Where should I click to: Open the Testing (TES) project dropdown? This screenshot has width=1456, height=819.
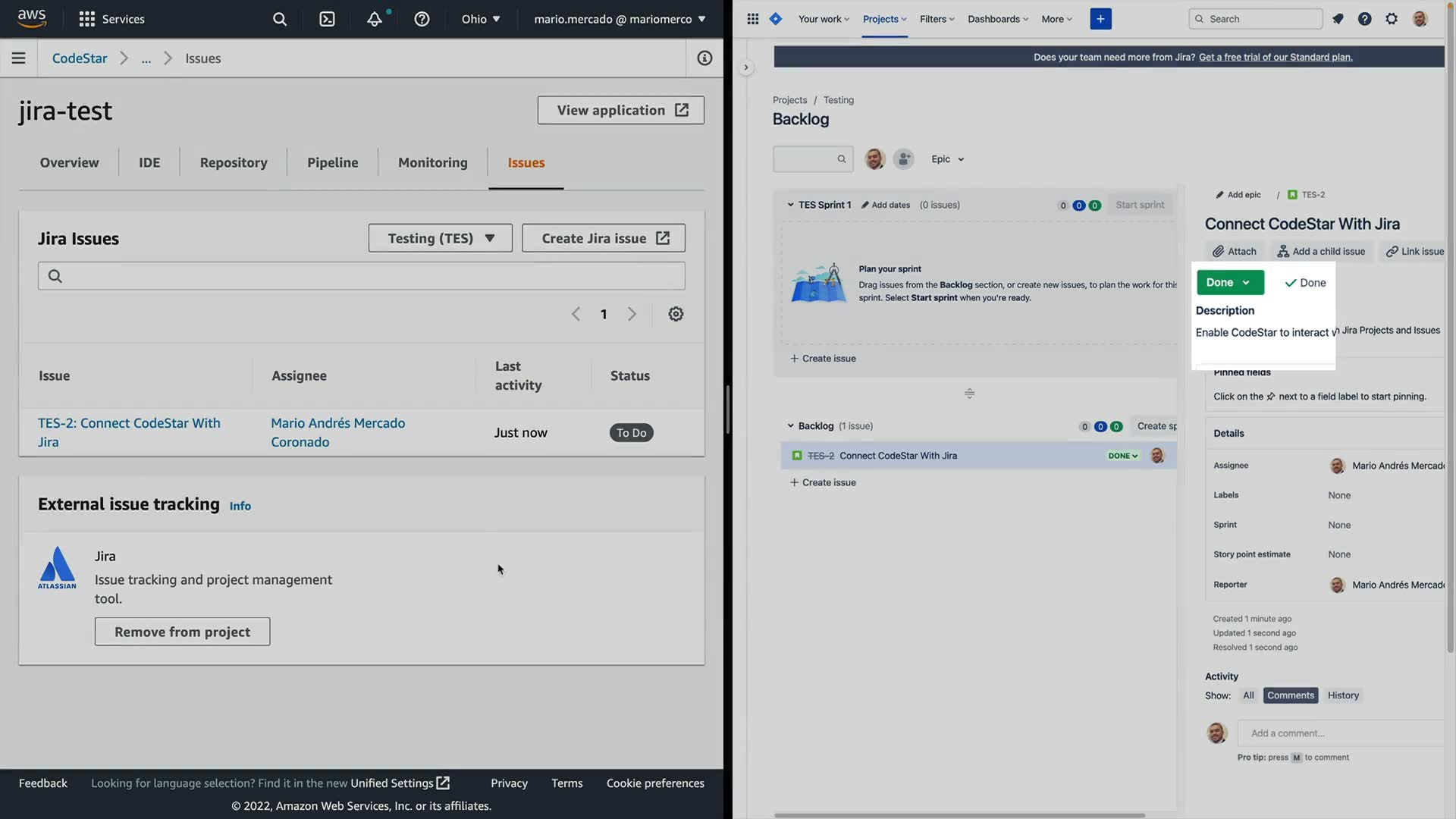pyautogui.click(x=440, y=238)
